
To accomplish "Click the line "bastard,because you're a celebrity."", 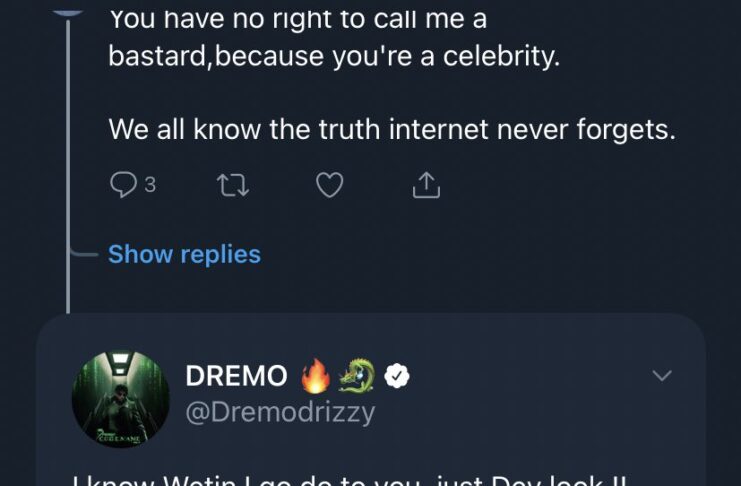I will point(334,54).
